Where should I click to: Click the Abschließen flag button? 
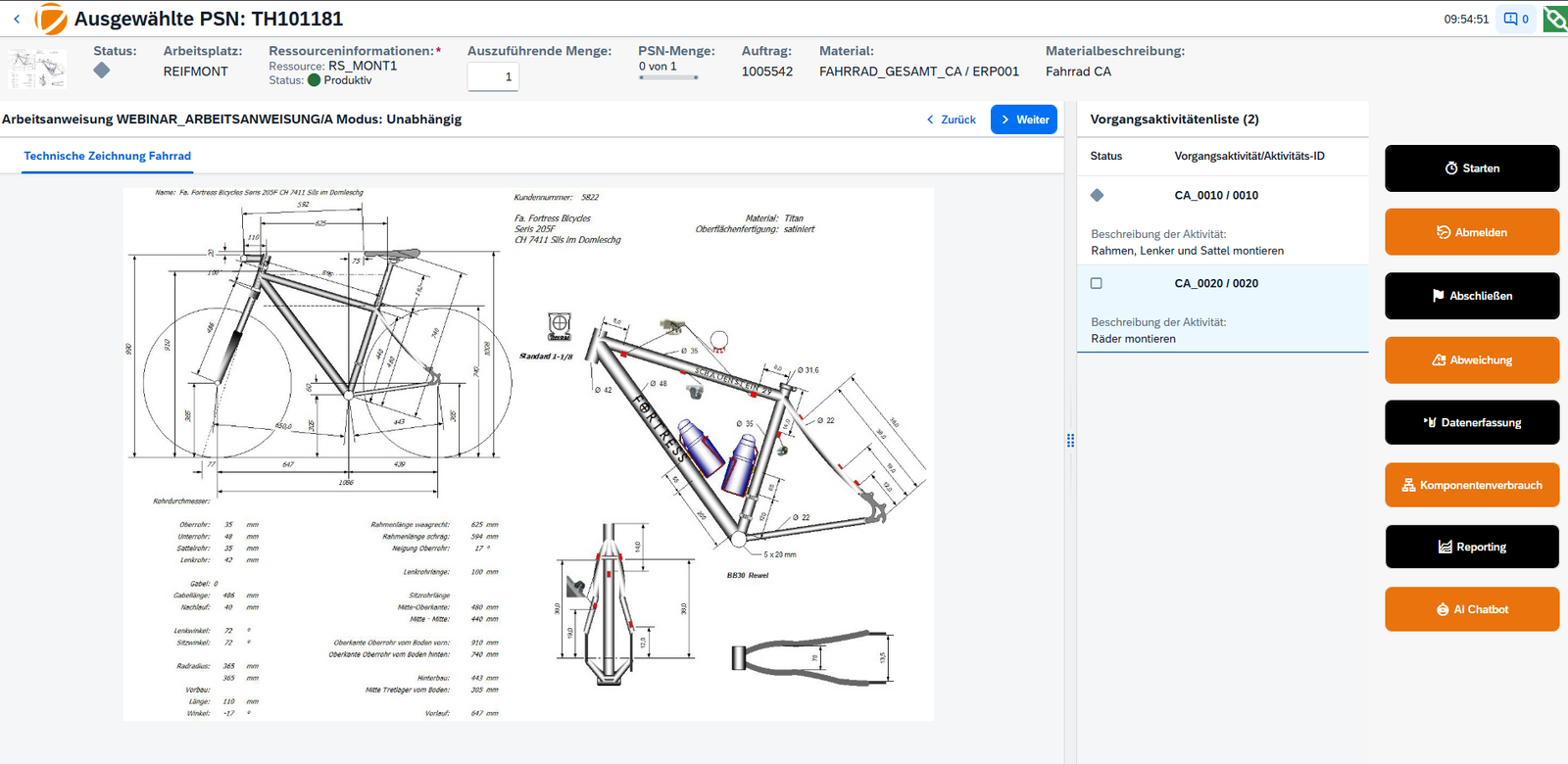pos(1472,296)
